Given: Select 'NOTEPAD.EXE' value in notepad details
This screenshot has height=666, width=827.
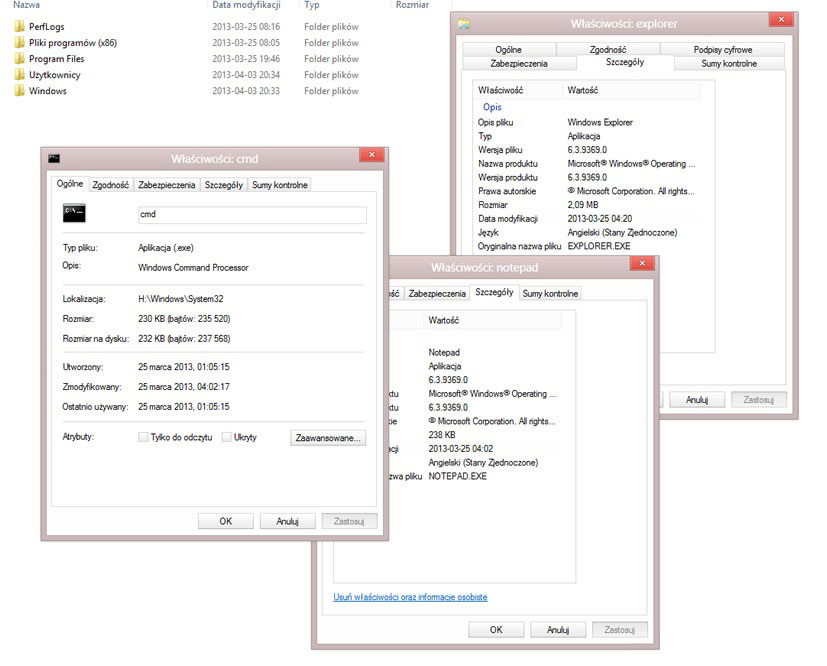Looking at the screenshot, I should [457, 476].
